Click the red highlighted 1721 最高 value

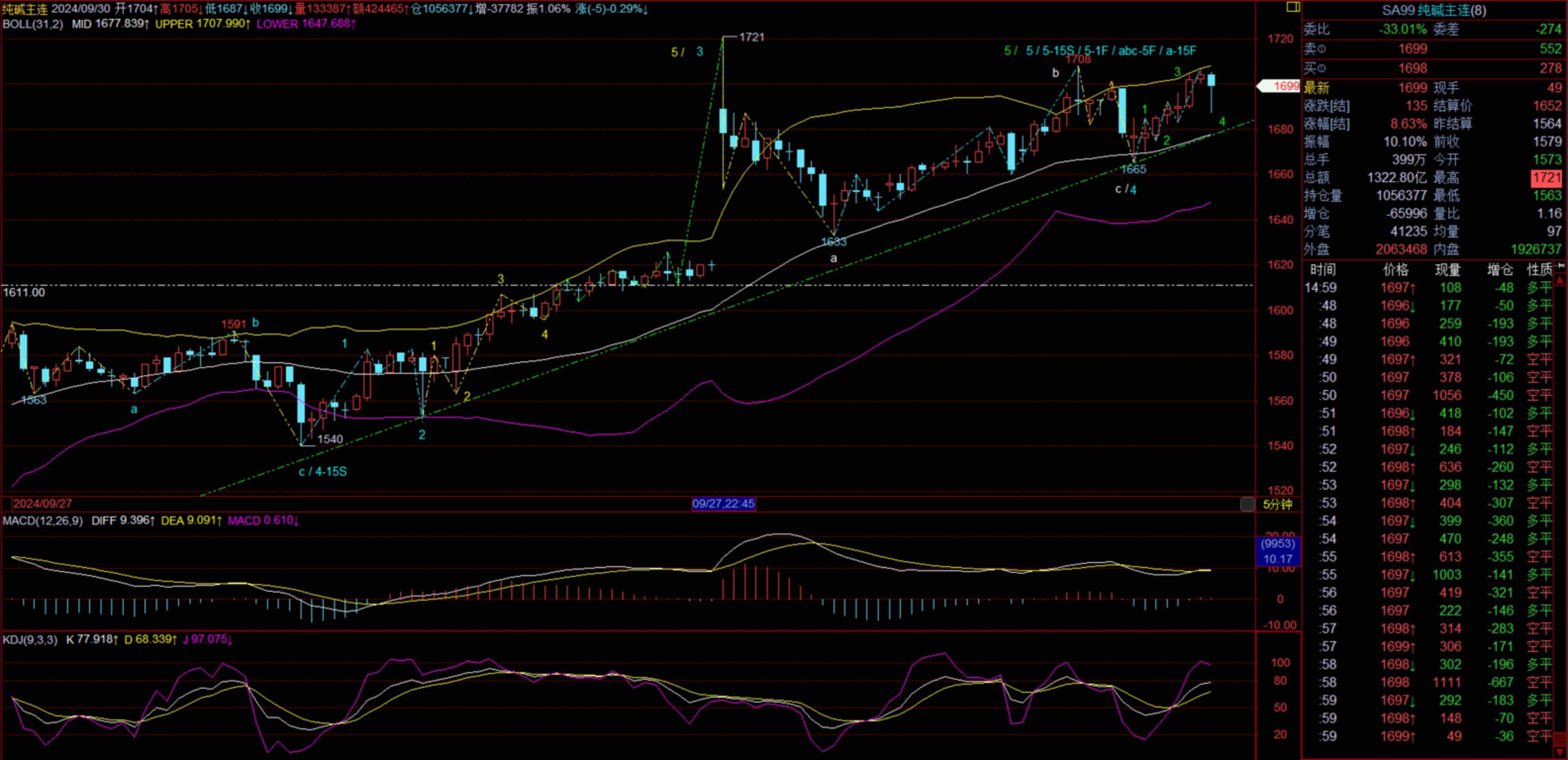1546,178
